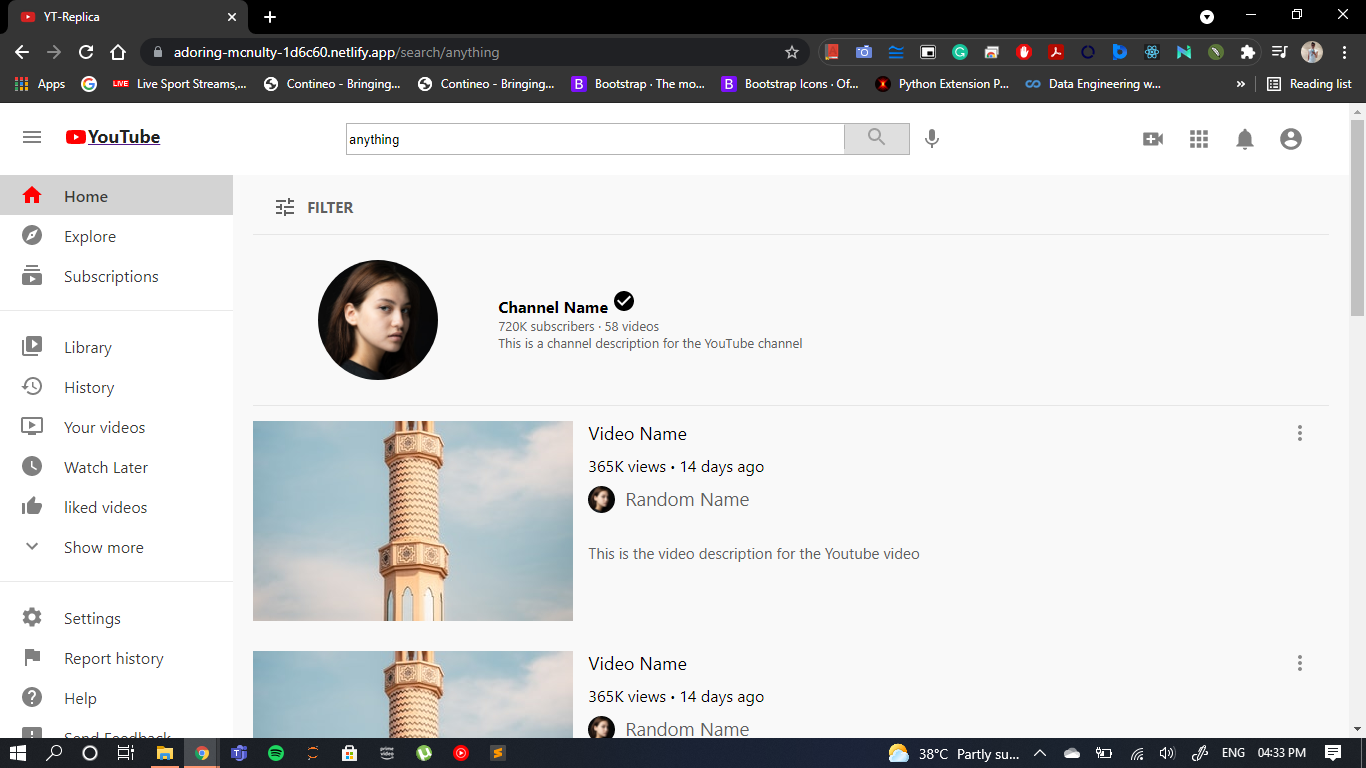
Task: Open the YouTube apps grid
Action: coord(1199,139)
